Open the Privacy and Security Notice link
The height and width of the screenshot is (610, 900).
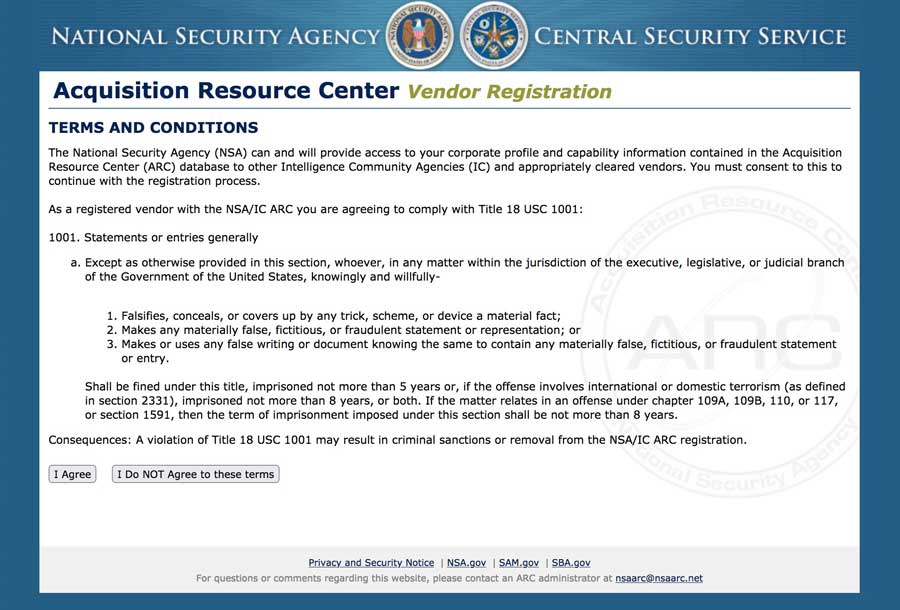(x=371, y=563)
